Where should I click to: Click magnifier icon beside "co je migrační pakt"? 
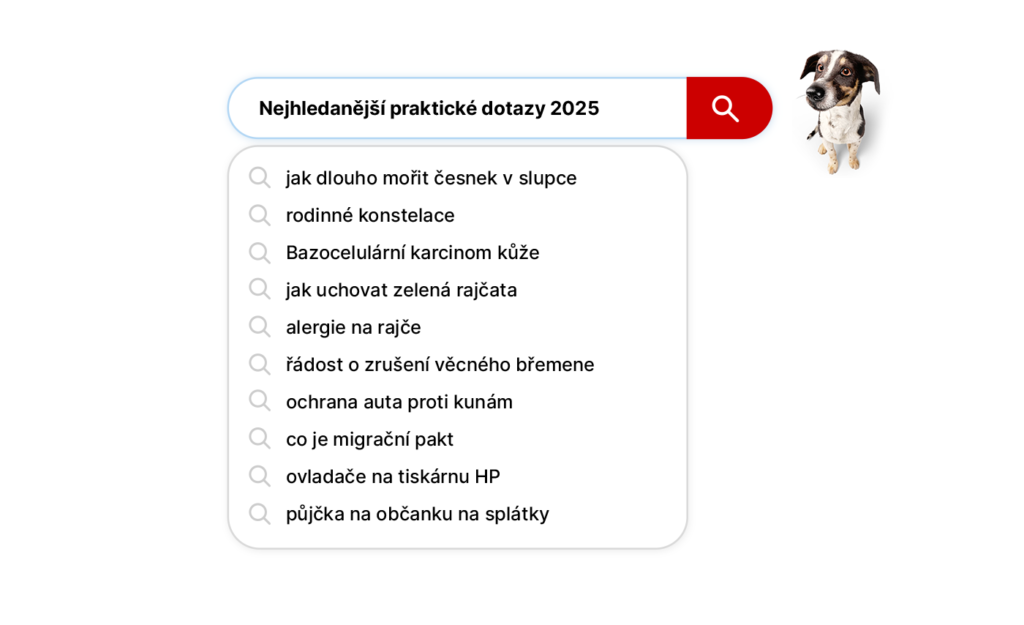click(260, 439)
